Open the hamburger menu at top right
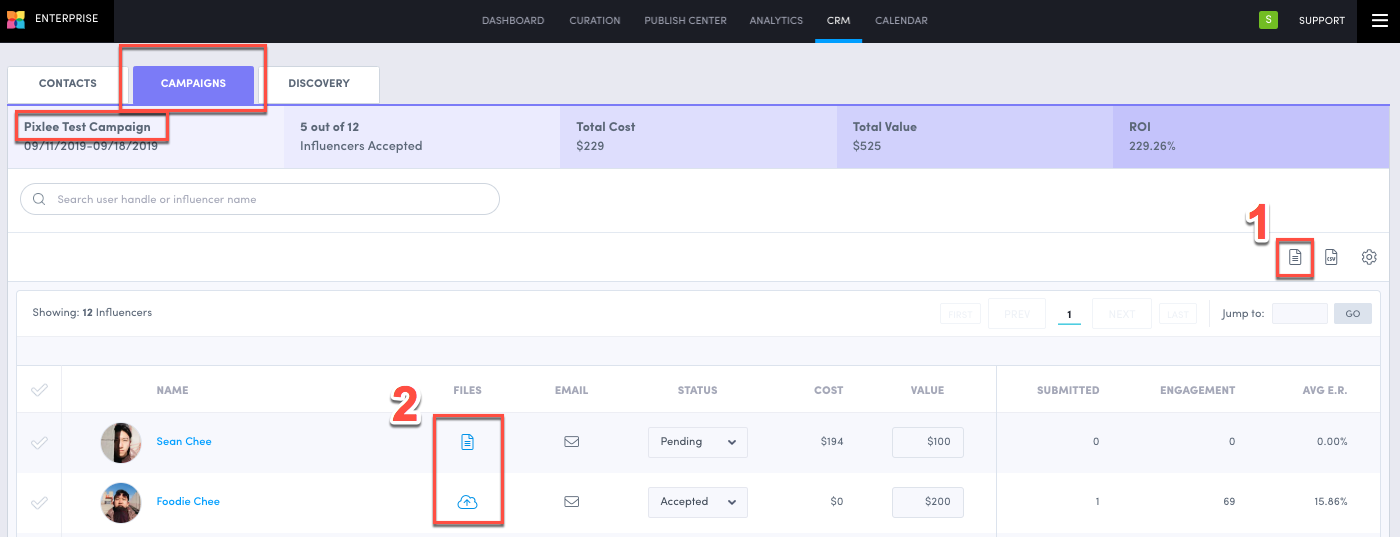The width and height of the screenshot is (1400, 537). (x=1379, y=21)
